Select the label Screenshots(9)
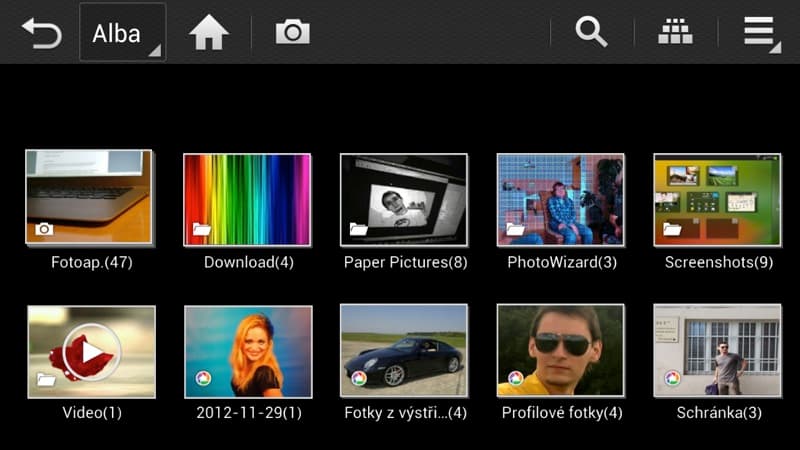 tap(719, 262)
